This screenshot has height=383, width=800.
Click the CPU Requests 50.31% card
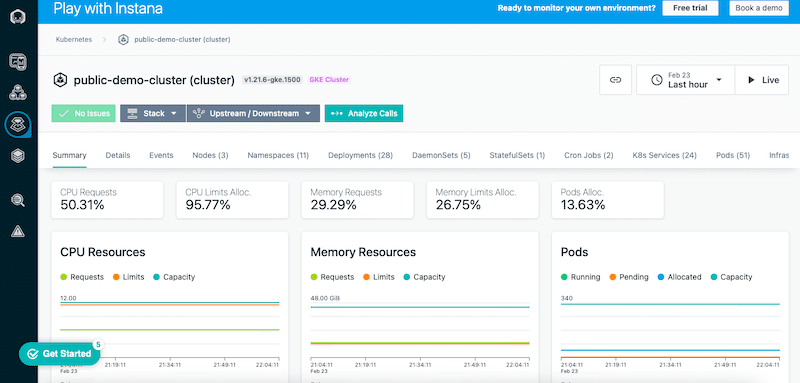(x=107, y=199)
